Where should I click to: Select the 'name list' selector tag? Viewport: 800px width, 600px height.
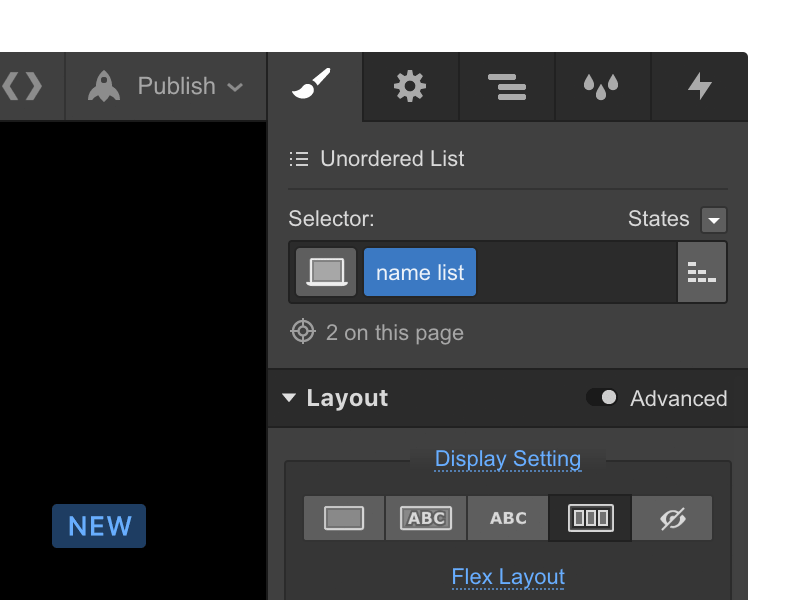click(419, 271)
